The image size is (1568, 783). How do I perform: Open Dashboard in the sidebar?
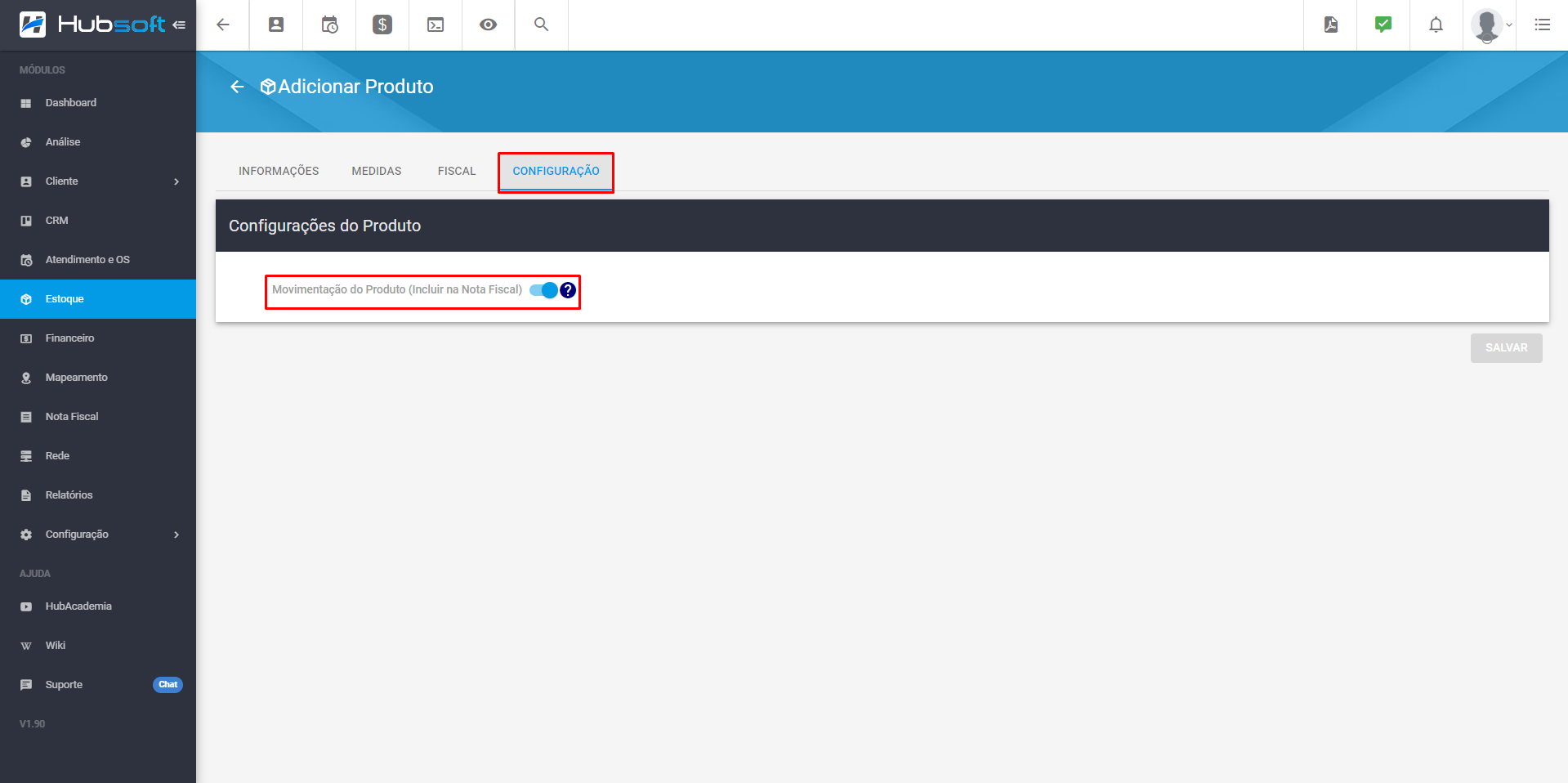coord(98,103)
